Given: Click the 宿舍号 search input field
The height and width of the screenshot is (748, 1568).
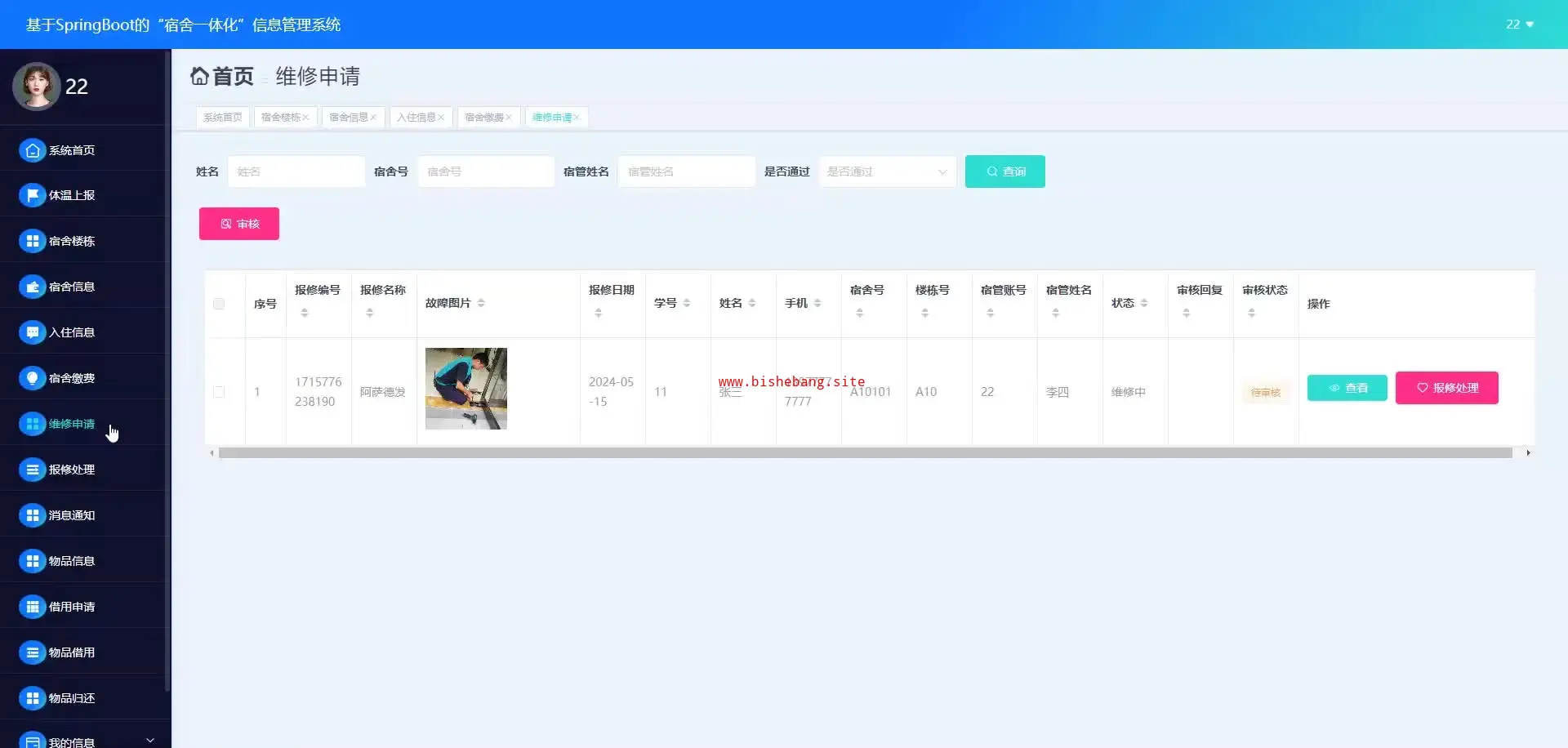Looking at the screenshot, I should click(x=486, y=171).
